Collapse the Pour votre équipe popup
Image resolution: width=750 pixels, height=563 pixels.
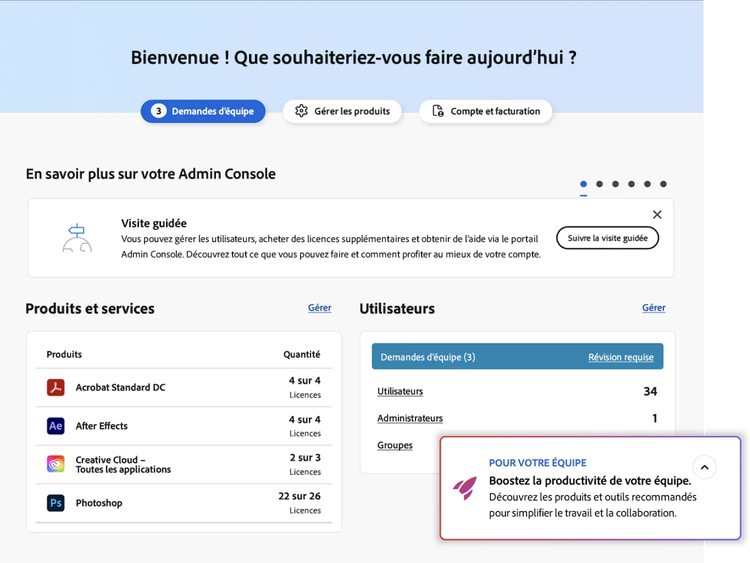(x=704, y=467)
